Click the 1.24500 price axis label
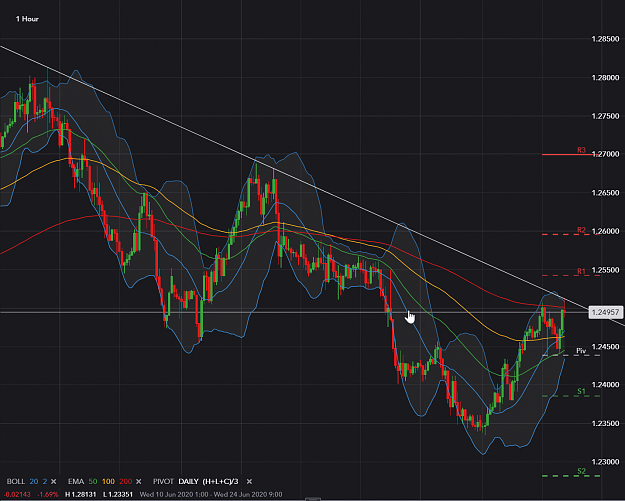 click(605, 346)
